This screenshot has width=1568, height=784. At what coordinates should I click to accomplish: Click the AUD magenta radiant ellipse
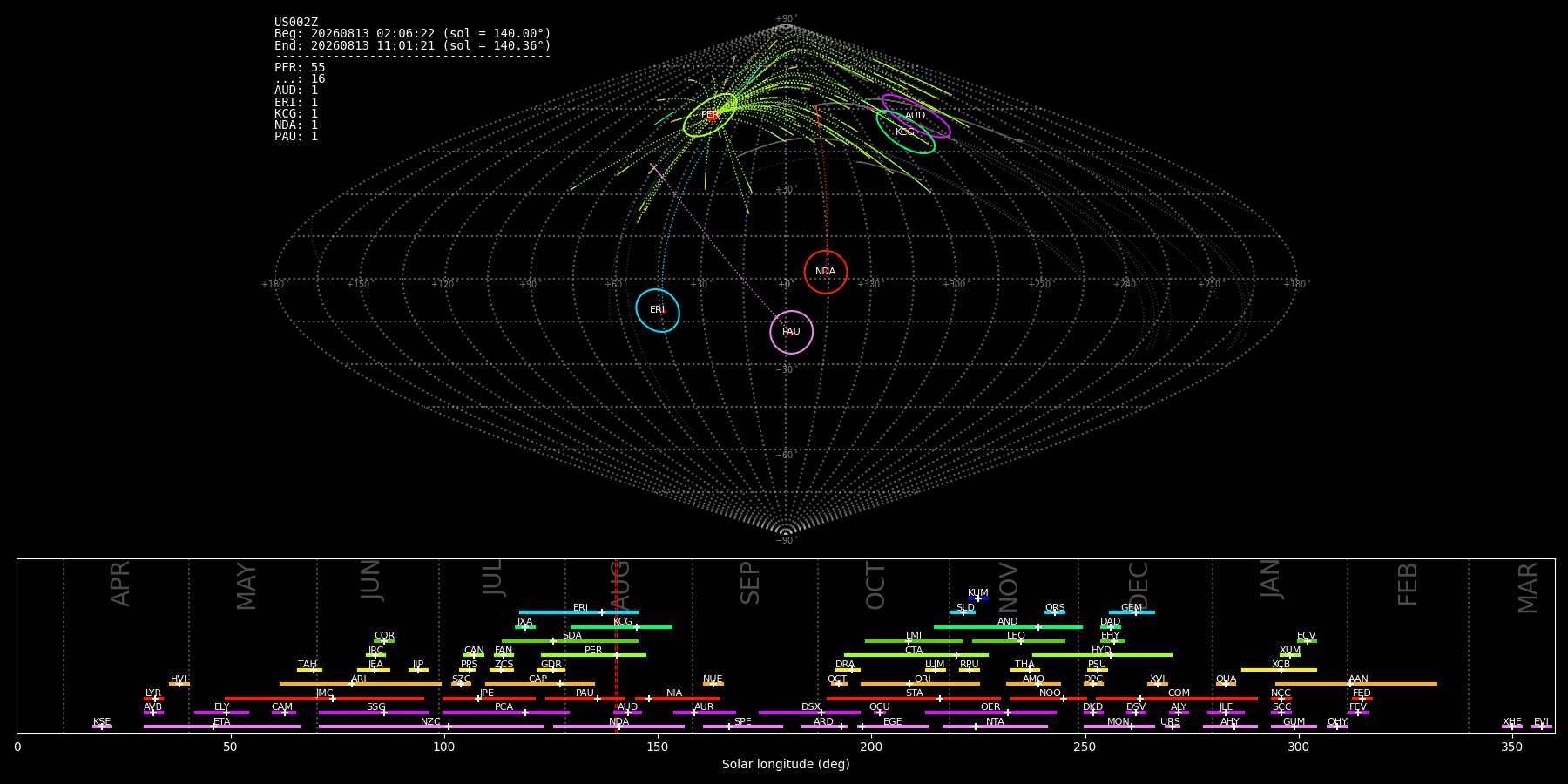pos(916,116)
